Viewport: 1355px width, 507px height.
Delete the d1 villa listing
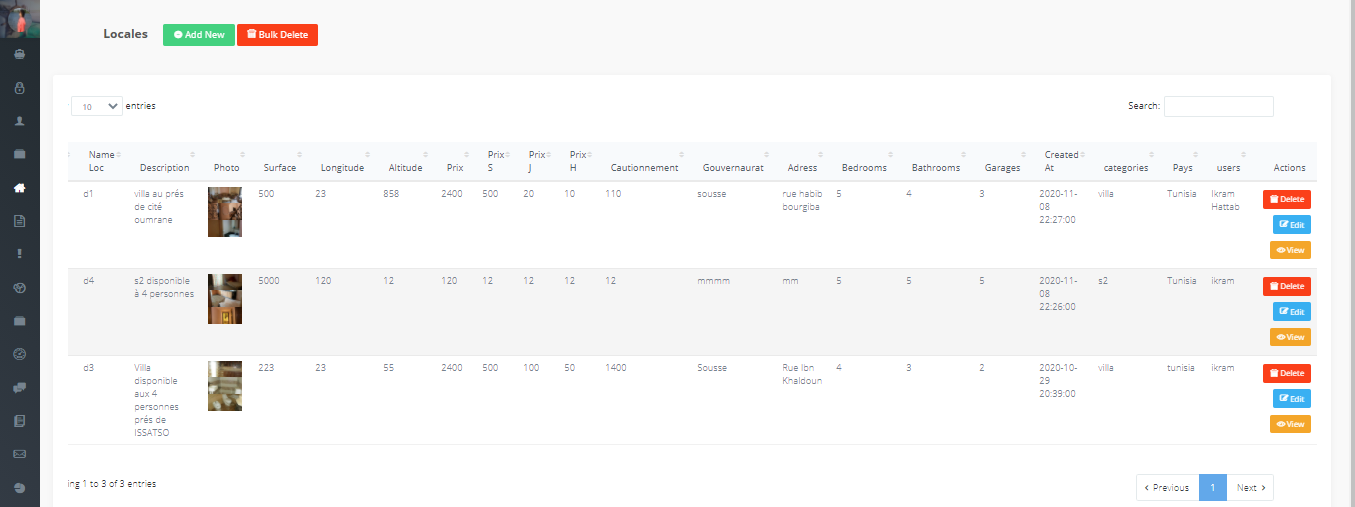point(1286,199)
